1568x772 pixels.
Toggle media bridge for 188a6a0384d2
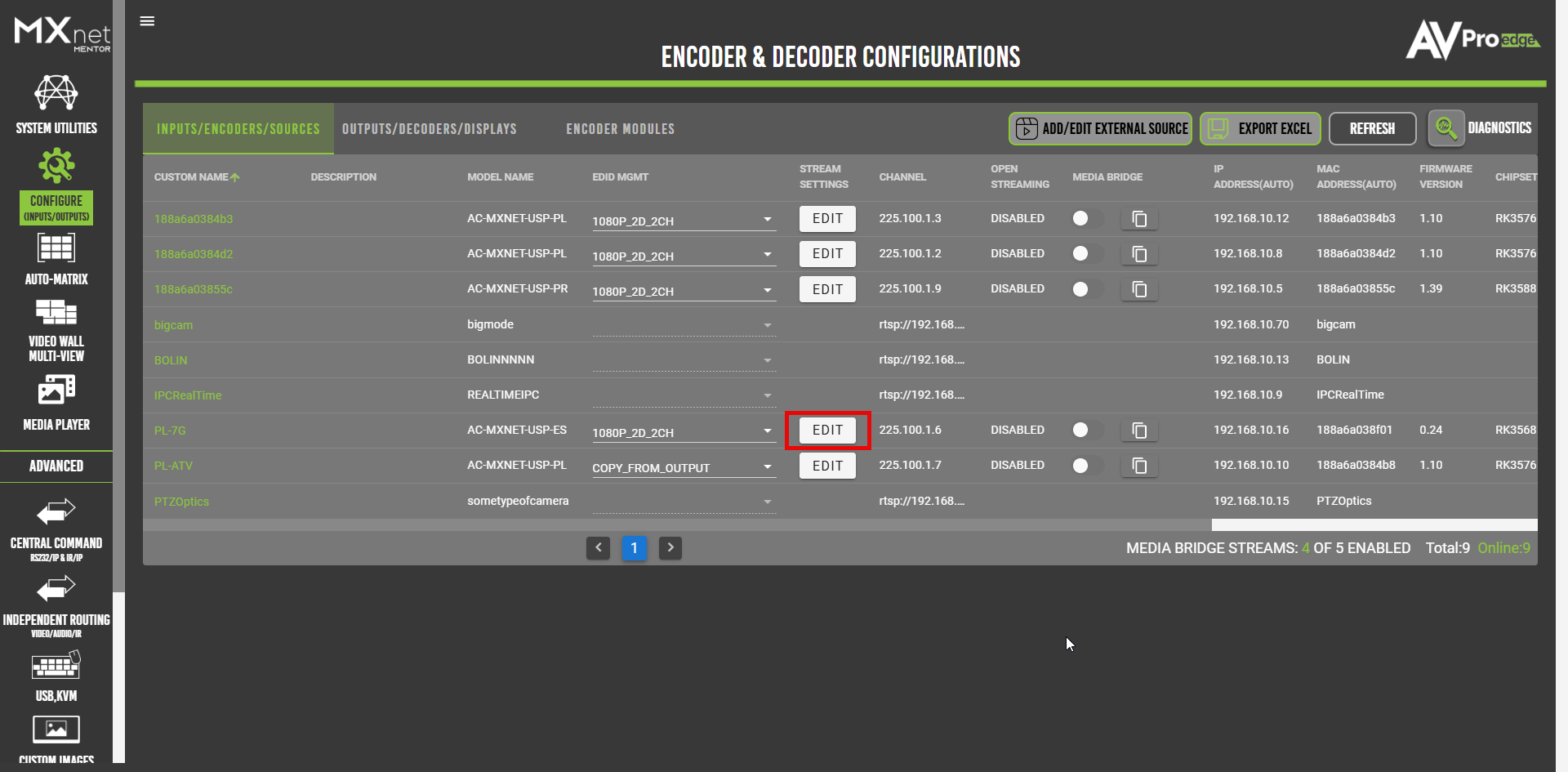point(1085,254)
